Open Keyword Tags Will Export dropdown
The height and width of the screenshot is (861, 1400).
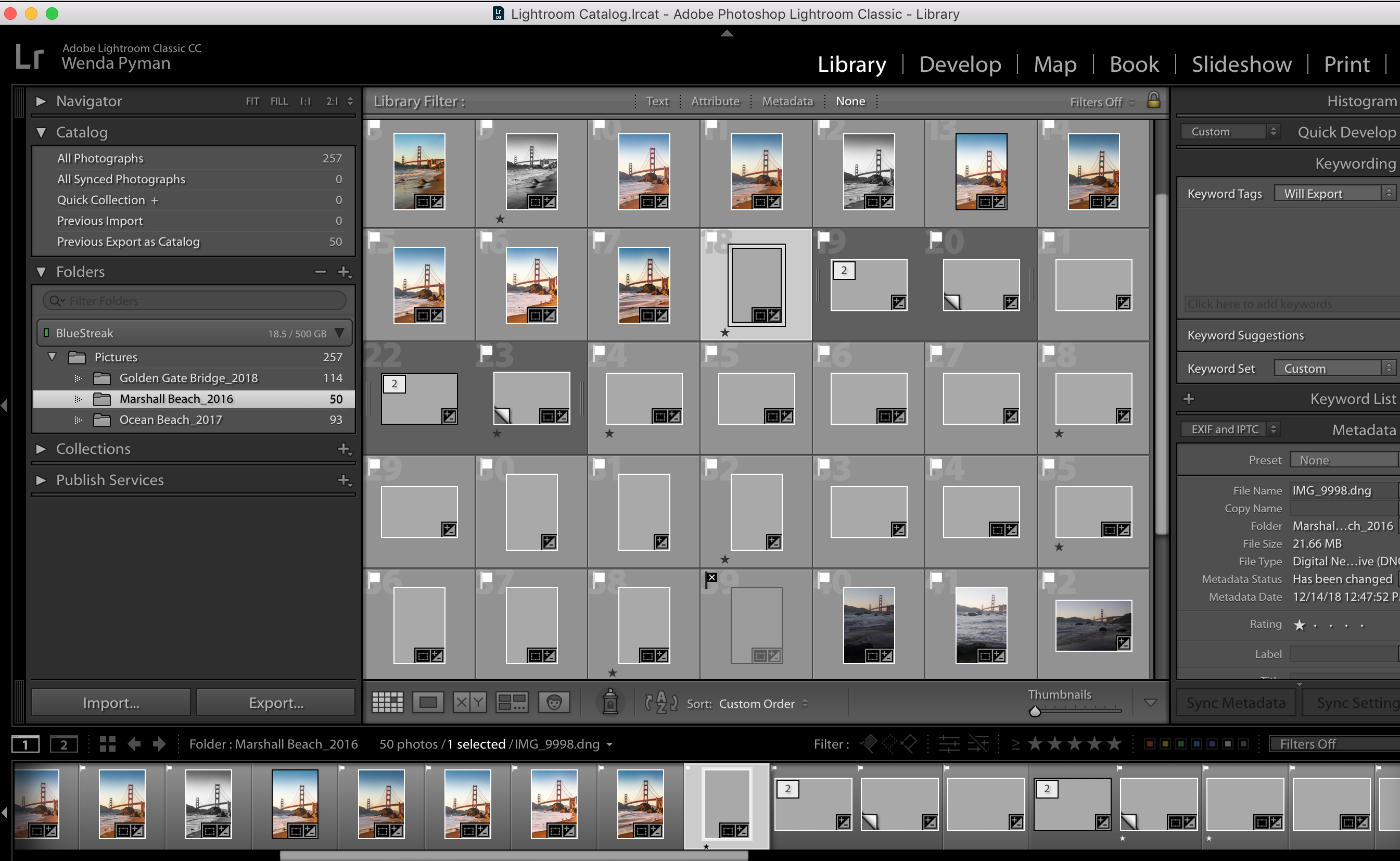point(1334,194)
